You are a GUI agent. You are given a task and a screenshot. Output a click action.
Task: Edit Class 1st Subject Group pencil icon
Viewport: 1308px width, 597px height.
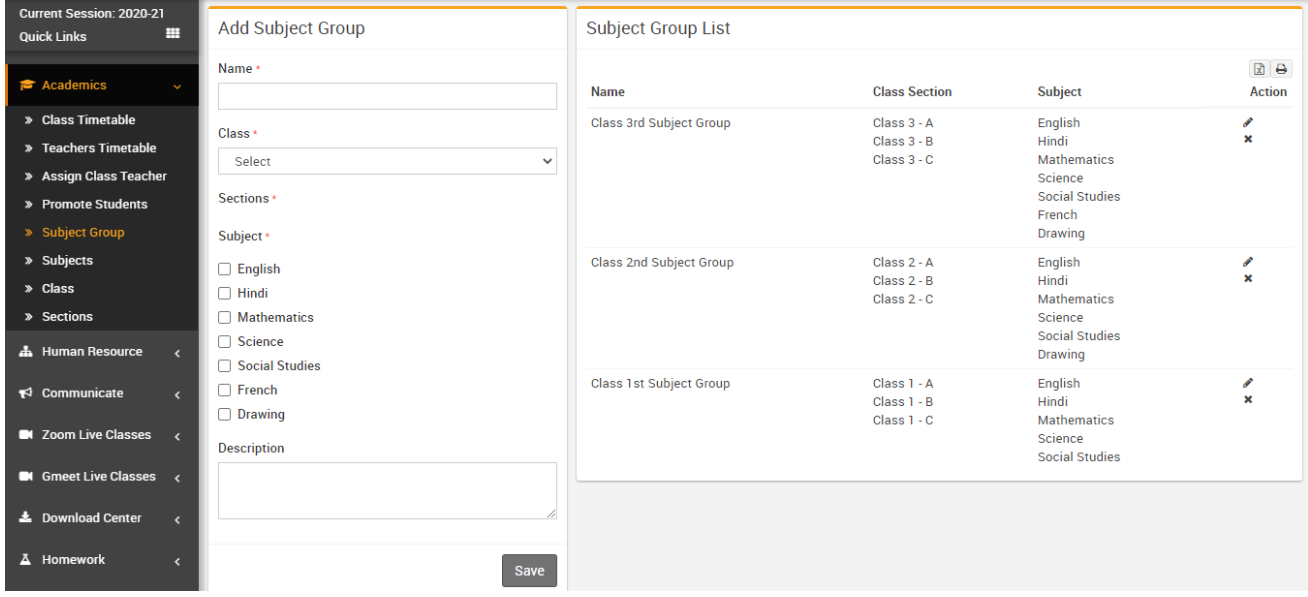(1248, 383)
